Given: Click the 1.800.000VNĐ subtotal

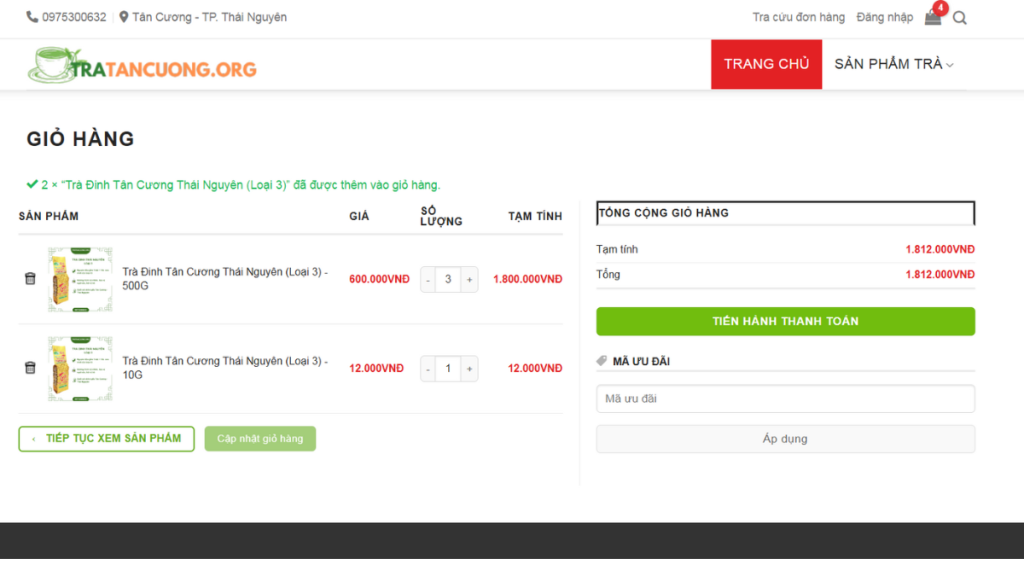Looking at the screenshot, I should [x=528, y=279].
